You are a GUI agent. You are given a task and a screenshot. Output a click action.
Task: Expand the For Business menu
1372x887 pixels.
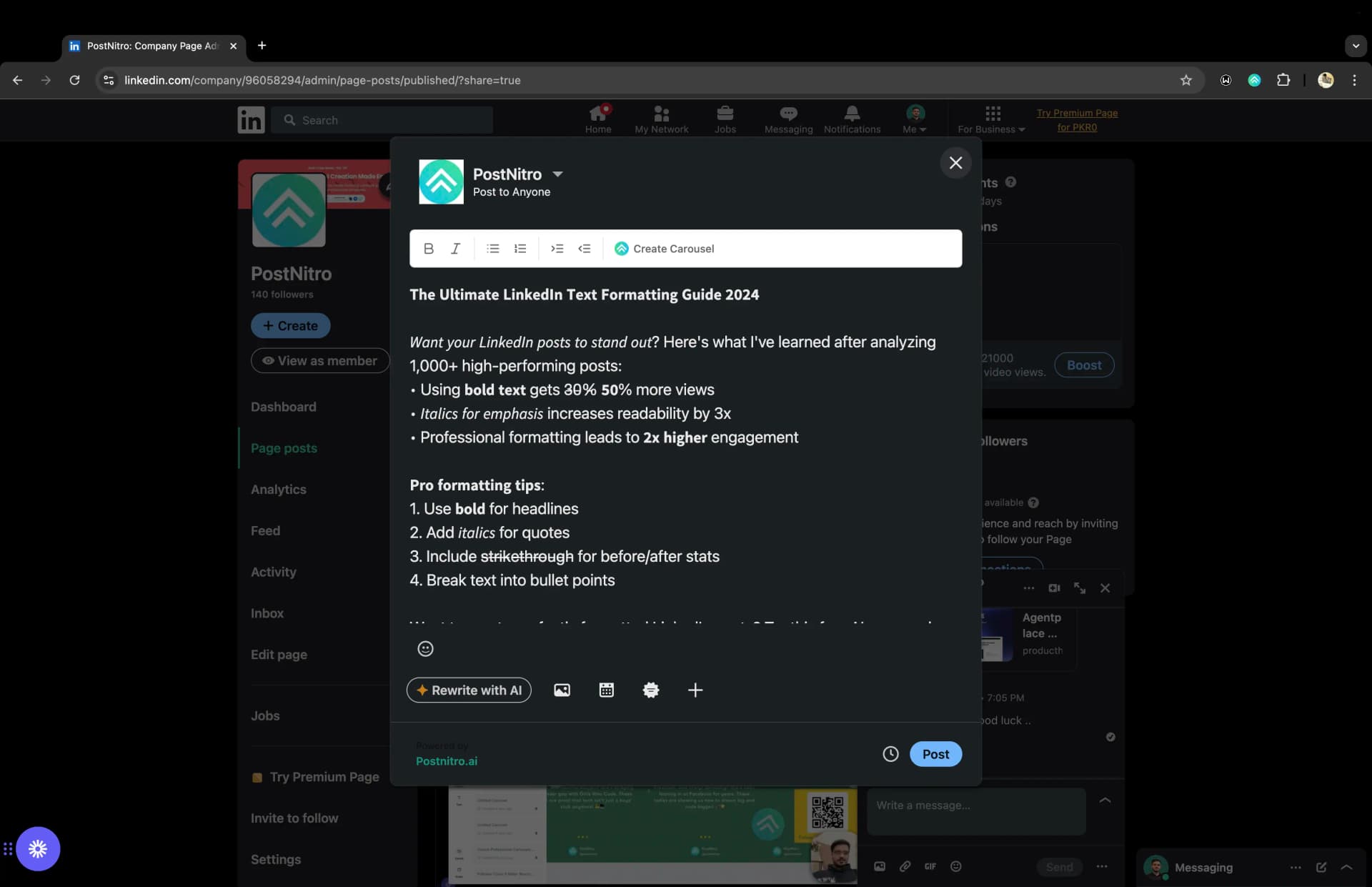[x=992, y=119]
